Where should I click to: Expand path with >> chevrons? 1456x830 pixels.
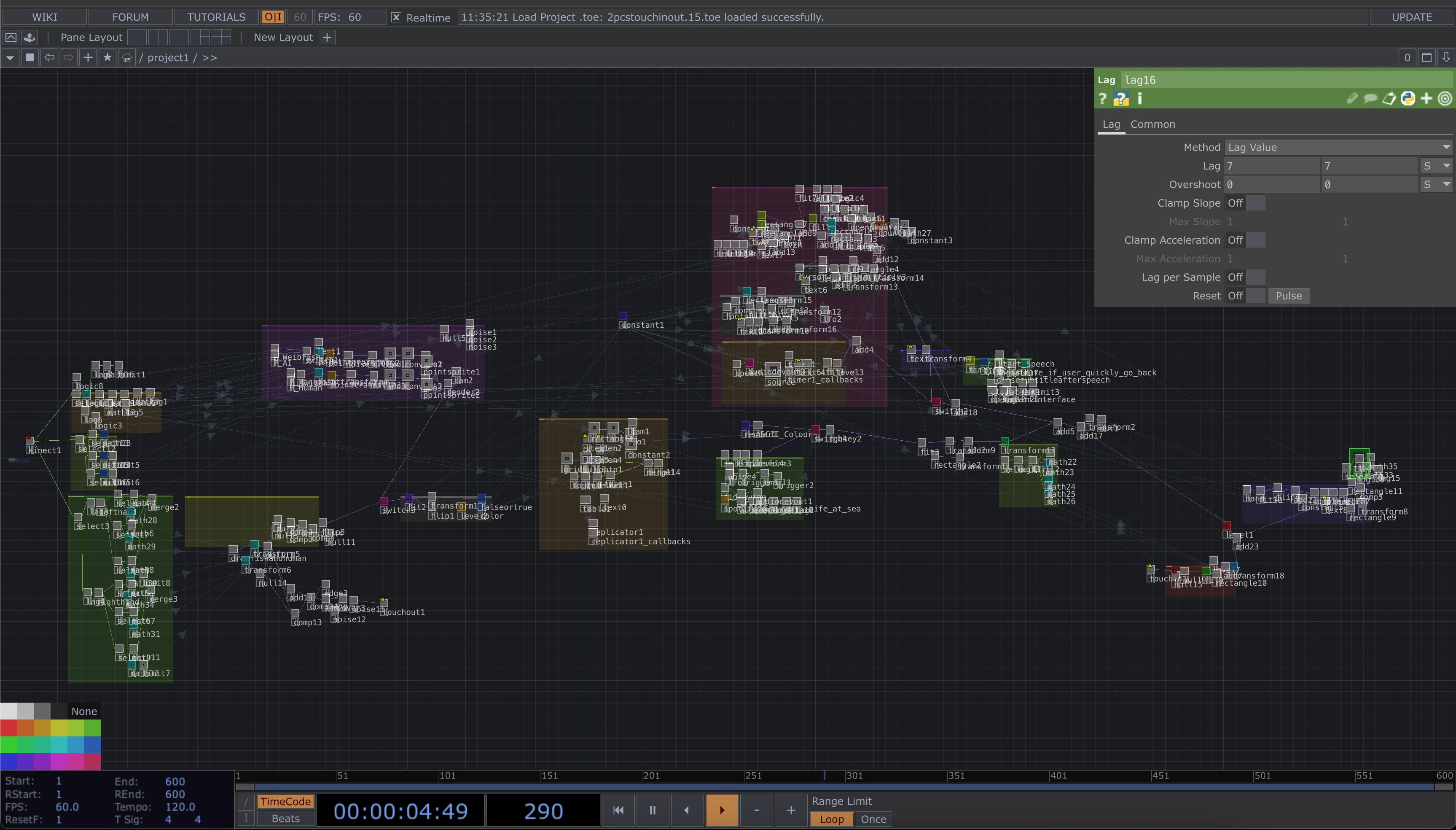(210, 58)
